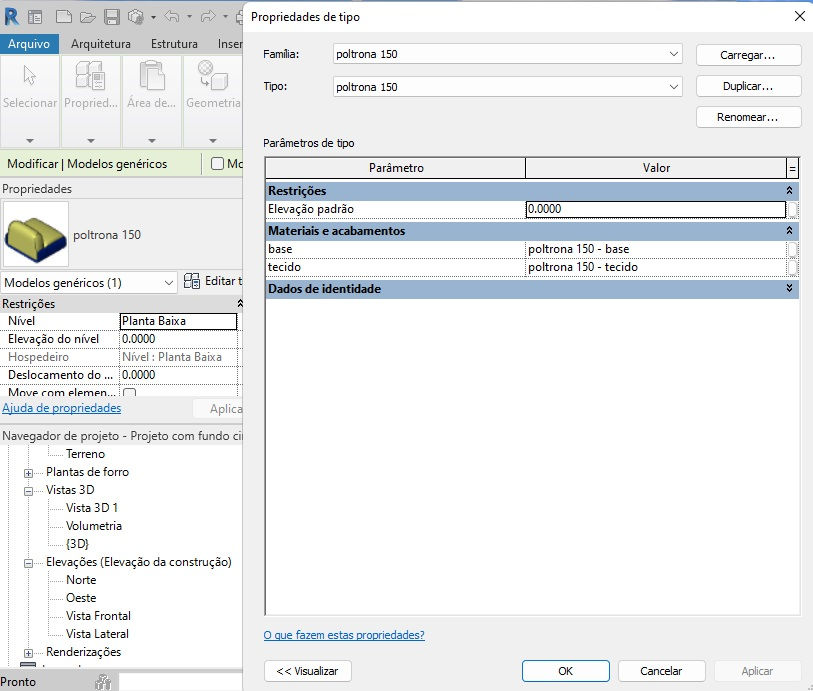Click the Redo arrow icon
This screenshot has width=813, height=691.
[207, 17]
